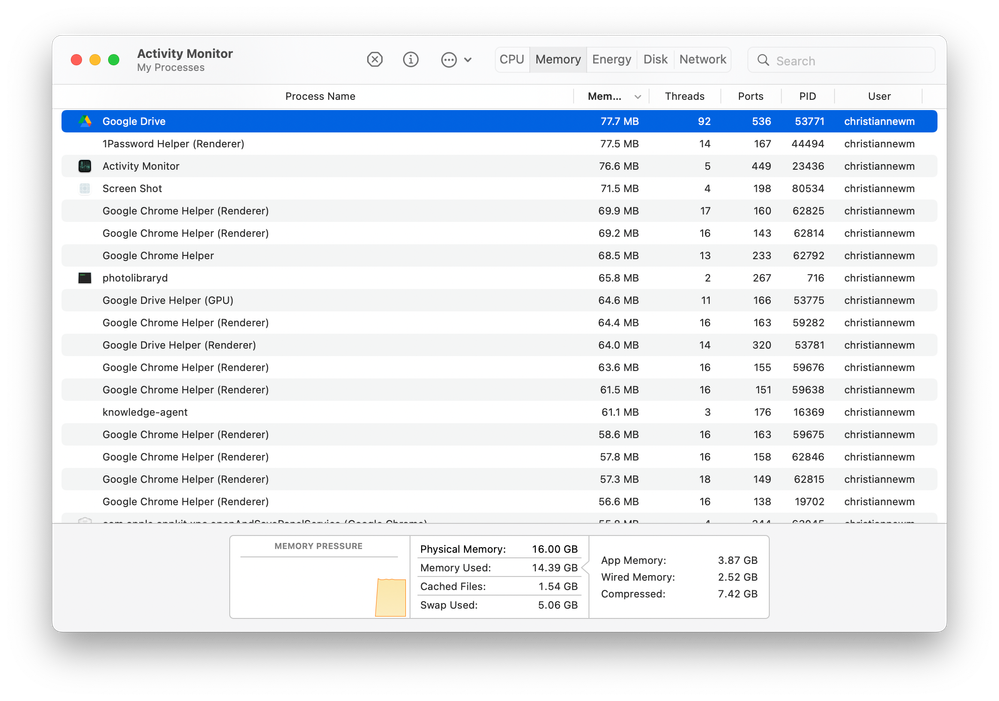Viewport: 999px width, 701px height.
Task: Click the Search magnifier icon
Action: tap(763, 60)
